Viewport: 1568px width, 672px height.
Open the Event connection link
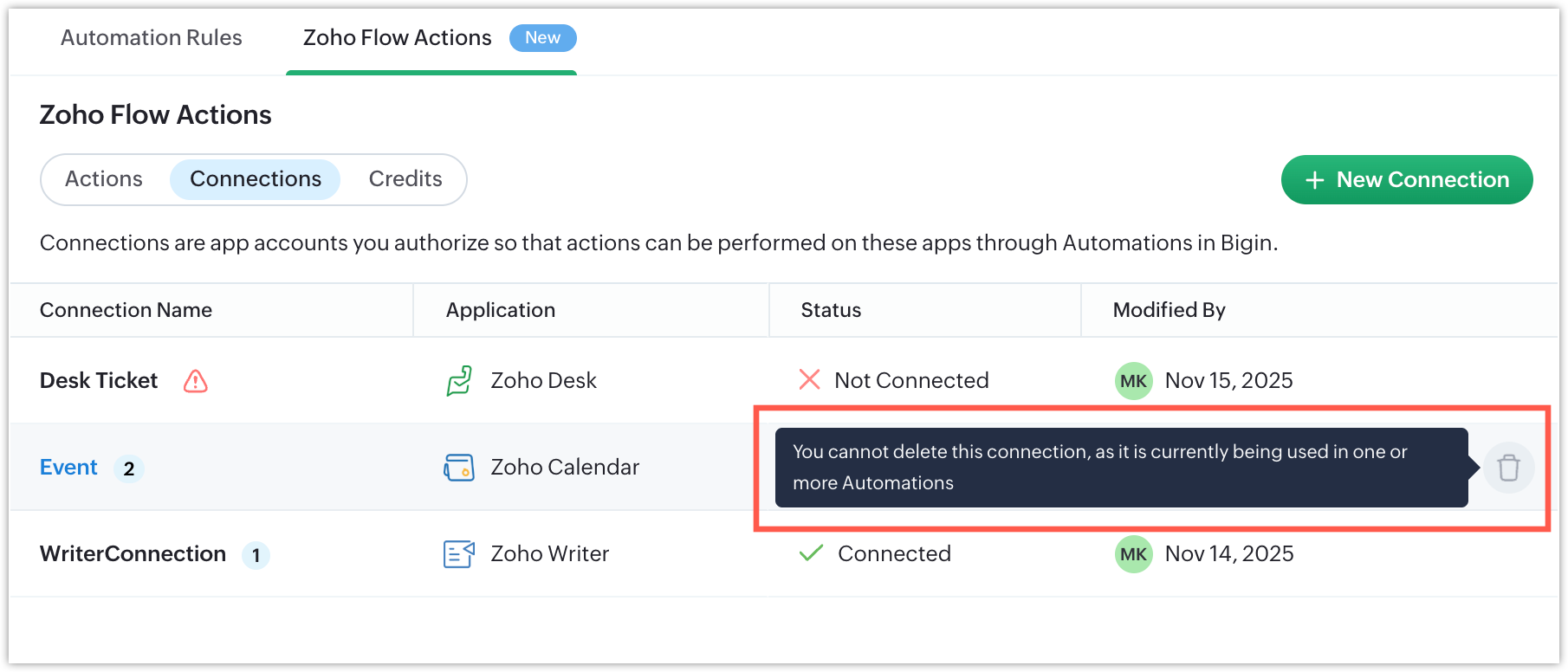tap(68, 468)
